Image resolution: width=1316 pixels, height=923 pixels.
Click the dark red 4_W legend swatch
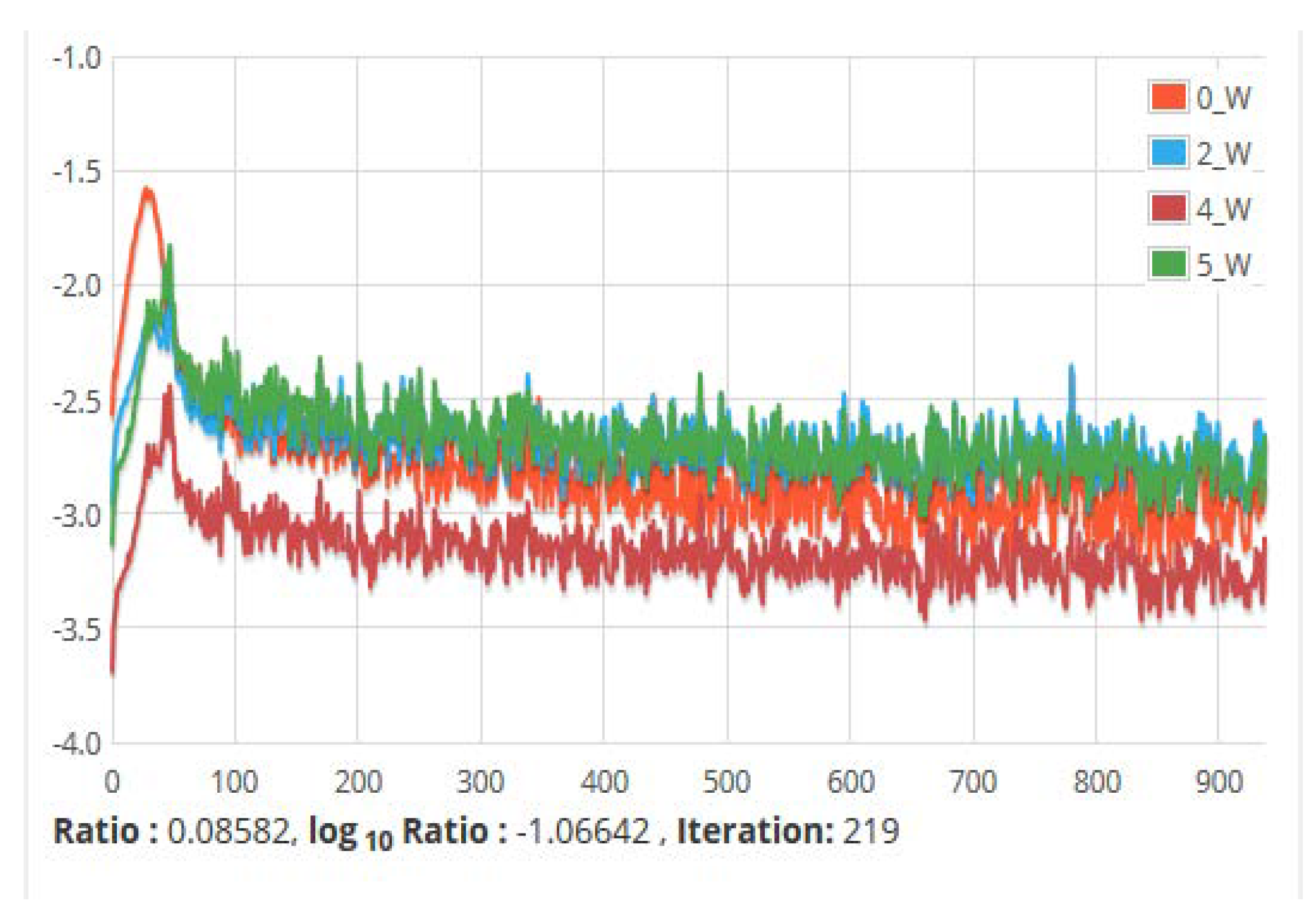(1168, 208)
